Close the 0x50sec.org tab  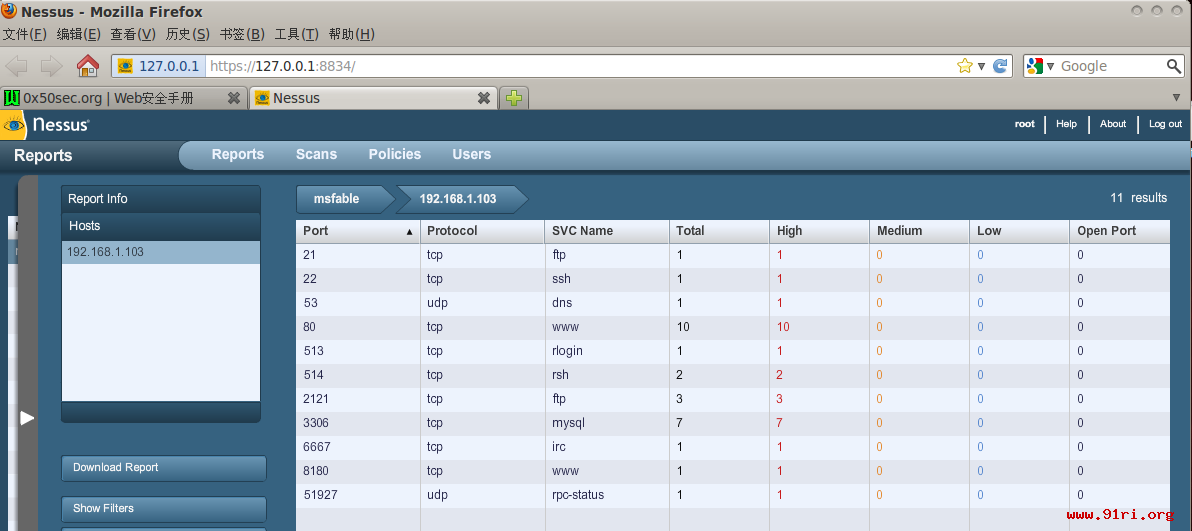click(x=234, y=97)
